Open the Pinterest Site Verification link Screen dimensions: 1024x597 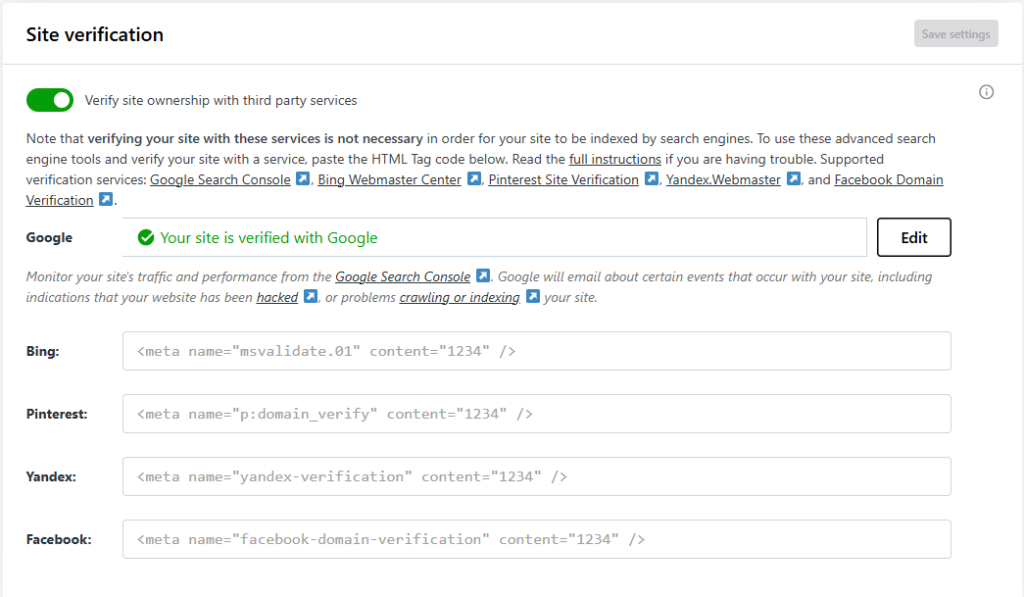(x=563, y=180)
